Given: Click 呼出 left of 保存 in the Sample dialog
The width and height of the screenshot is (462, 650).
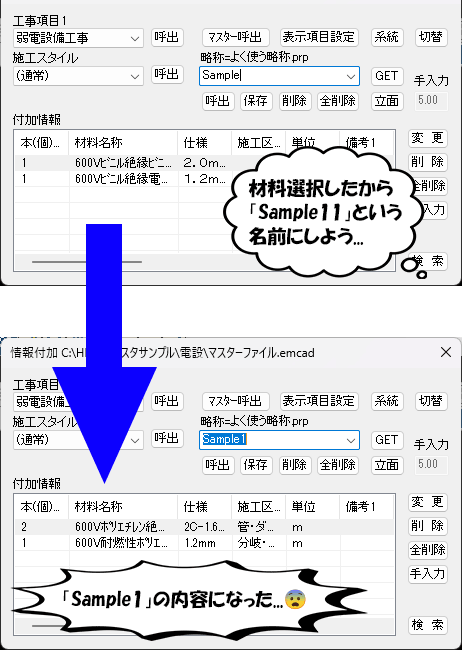Looking at the screenshot, I should click(218, 101).
